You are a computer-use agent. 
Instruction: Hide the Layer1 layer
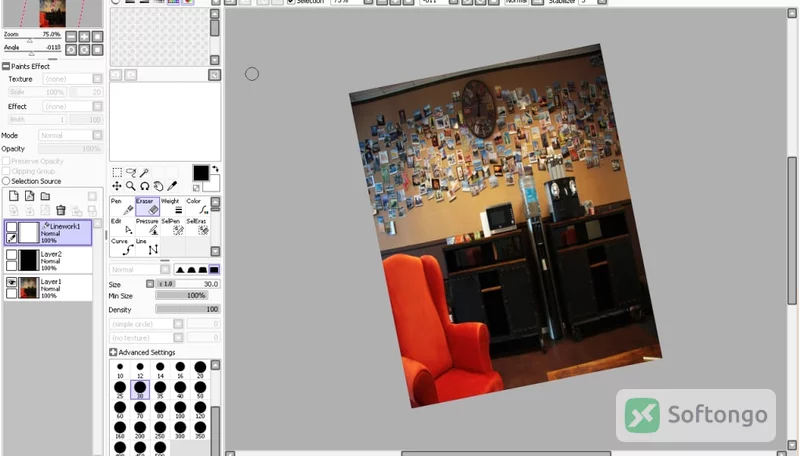tap(11, 282)
